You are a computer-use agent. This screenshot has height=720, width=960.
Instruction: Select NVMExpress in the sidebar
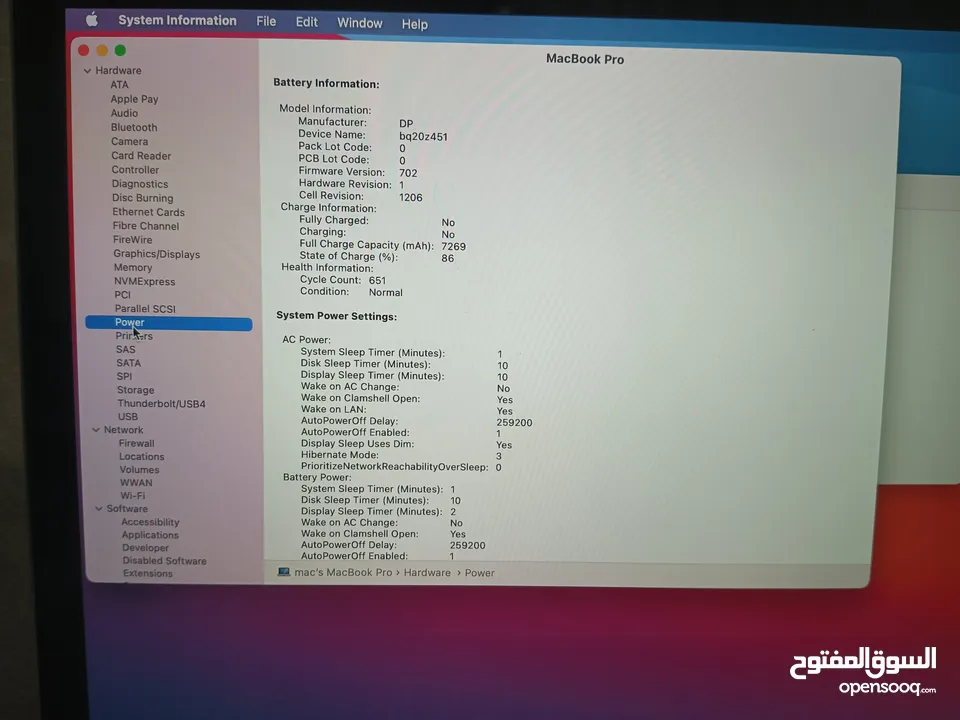[144, 282]
